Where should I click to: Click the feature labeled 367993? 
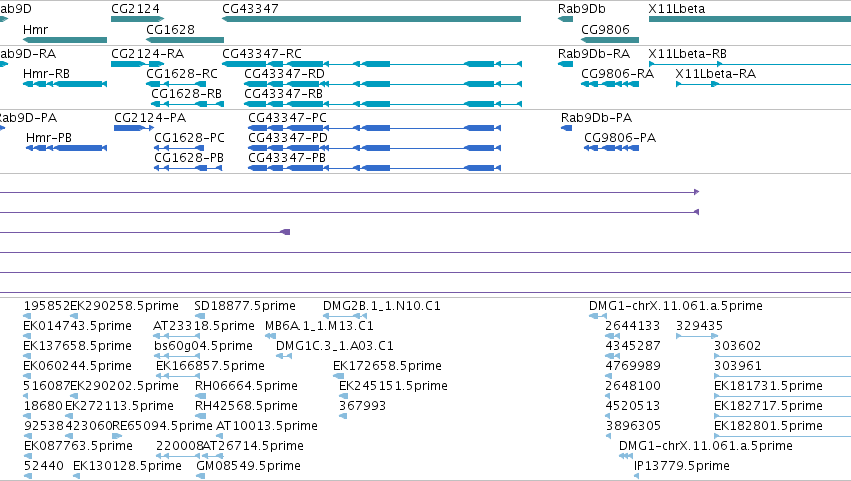(362, 406)
